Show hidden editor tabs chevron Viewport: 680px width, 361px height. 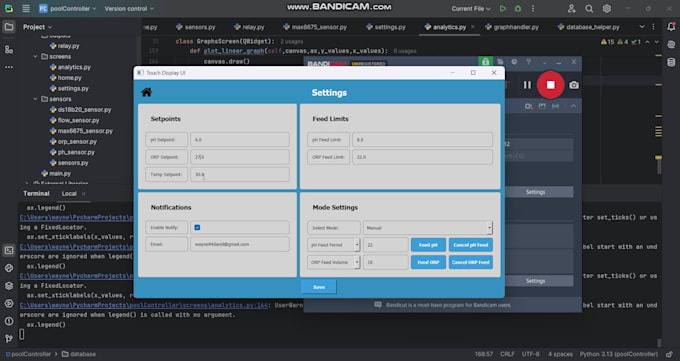coord(642,27)
